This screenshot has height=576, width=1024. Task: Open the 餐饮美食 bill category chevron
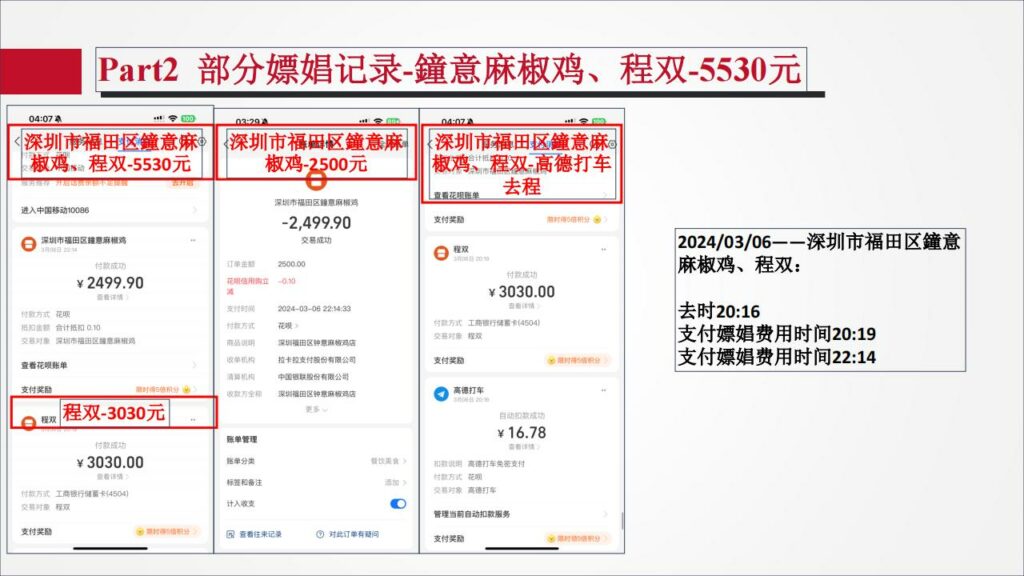405,461
